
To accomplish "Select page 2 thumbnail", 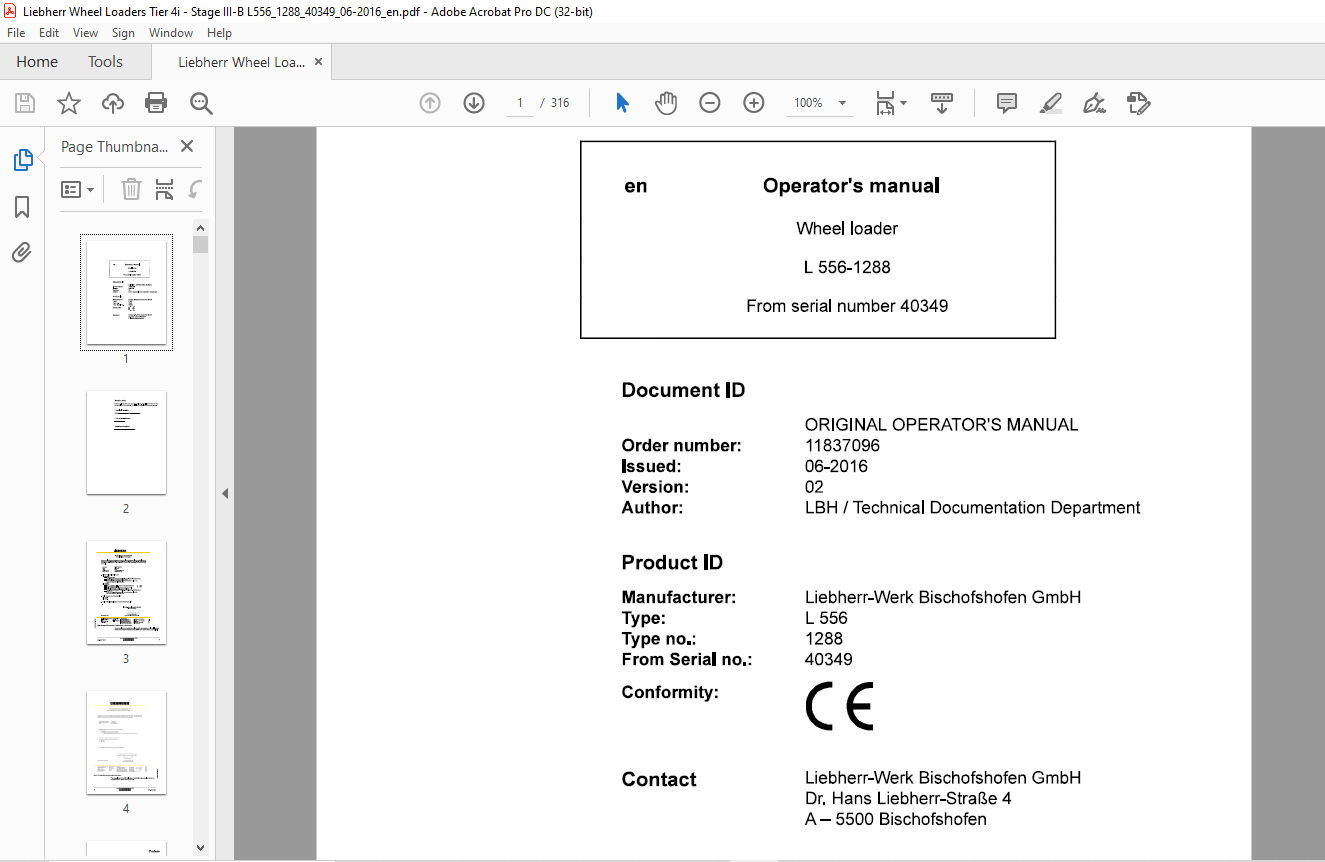I will (x=126, y=442).
